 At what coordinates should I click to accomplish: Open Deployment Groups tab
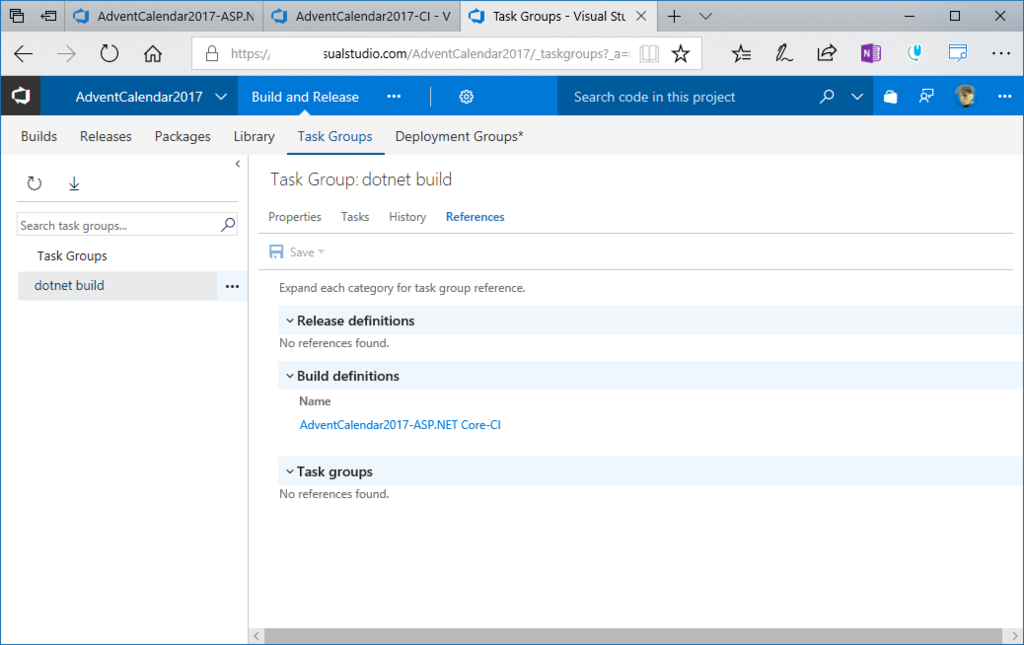(459, 136)
